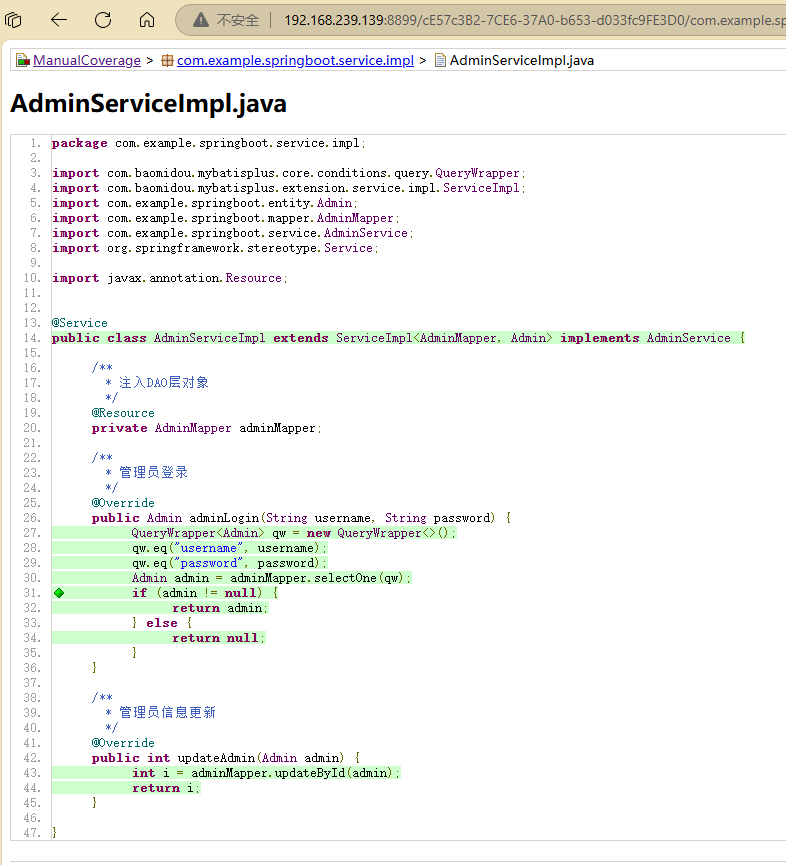Click the line number 26 in gutter

tap(32, 518)
